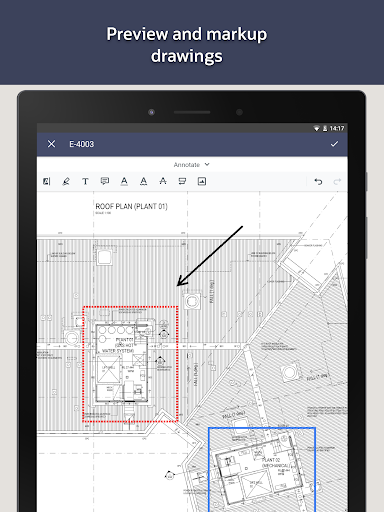Tap the E-4003 drawing title

click(81, 144)
